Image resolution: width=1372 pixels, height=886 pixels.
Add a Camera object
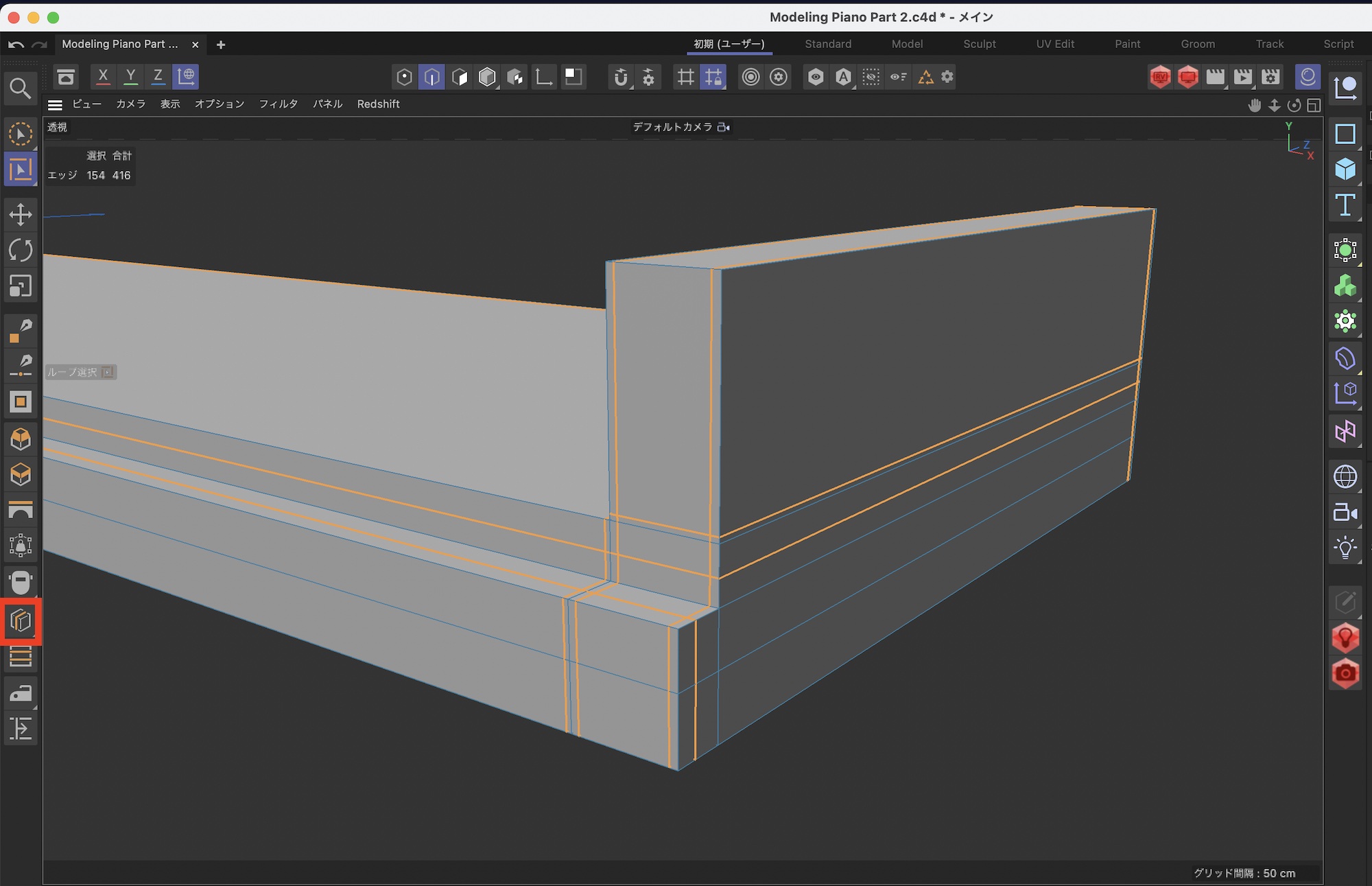[1345, 512]
